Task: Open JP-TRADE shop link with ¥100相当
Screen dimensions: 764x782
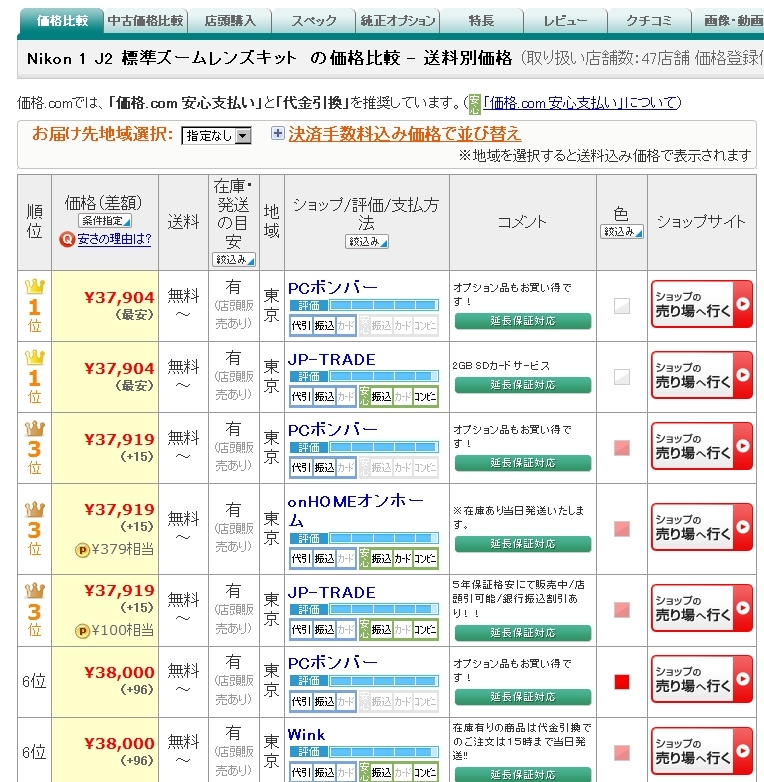Action: point(332,592)
